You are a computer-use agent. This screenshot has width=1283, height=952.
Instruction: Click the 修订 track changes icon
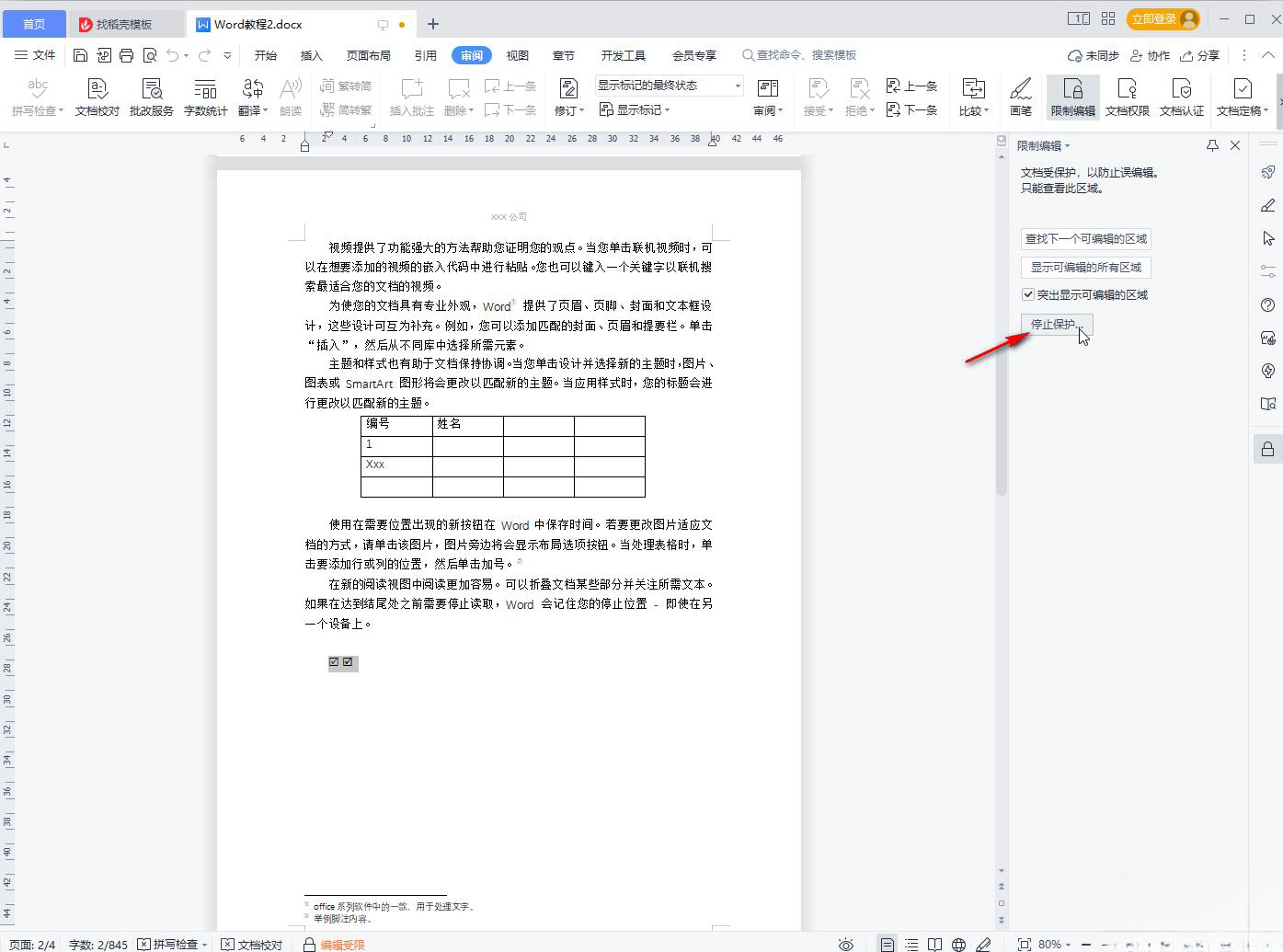pyautogui.click(x=568, y=89)
